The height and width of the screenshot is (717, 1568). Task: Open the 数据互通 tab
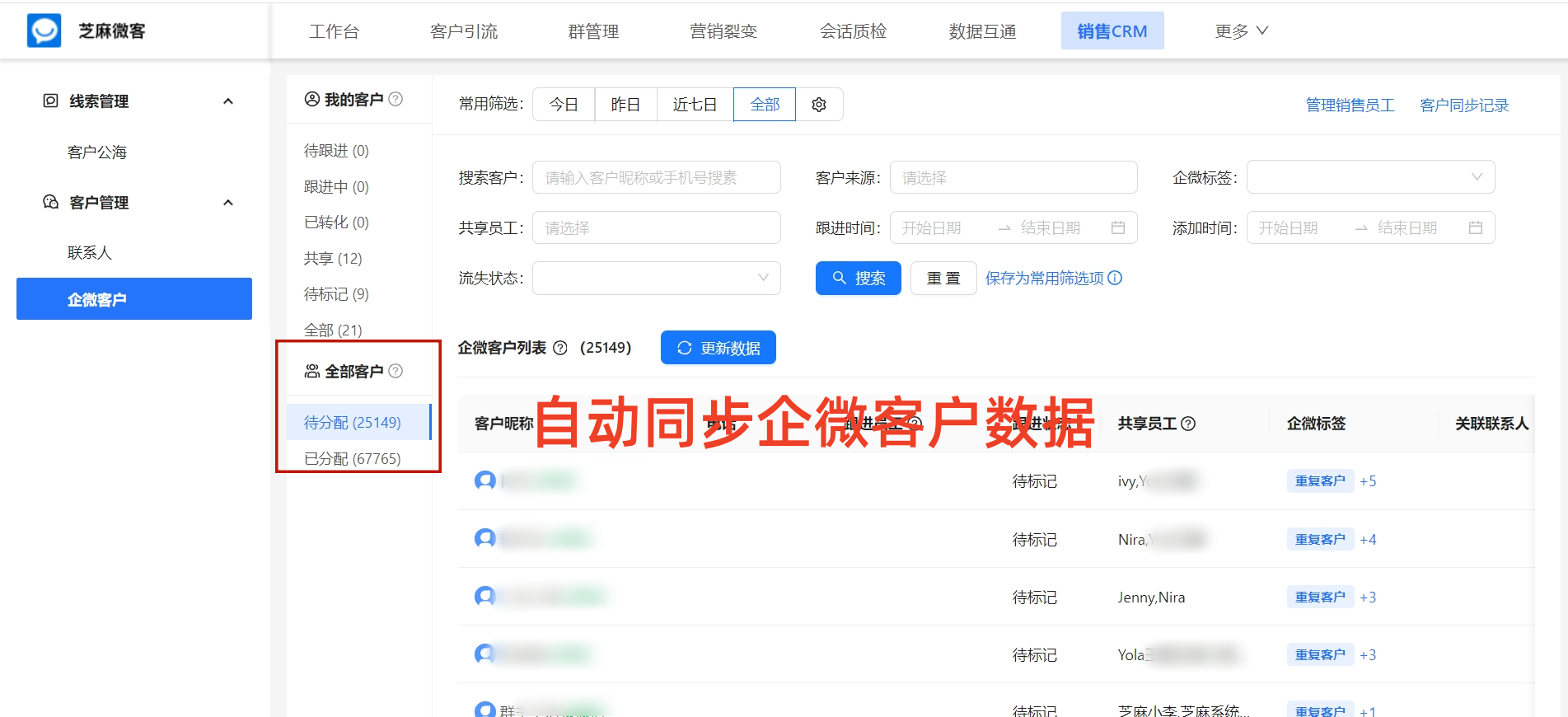pos(982,31)
